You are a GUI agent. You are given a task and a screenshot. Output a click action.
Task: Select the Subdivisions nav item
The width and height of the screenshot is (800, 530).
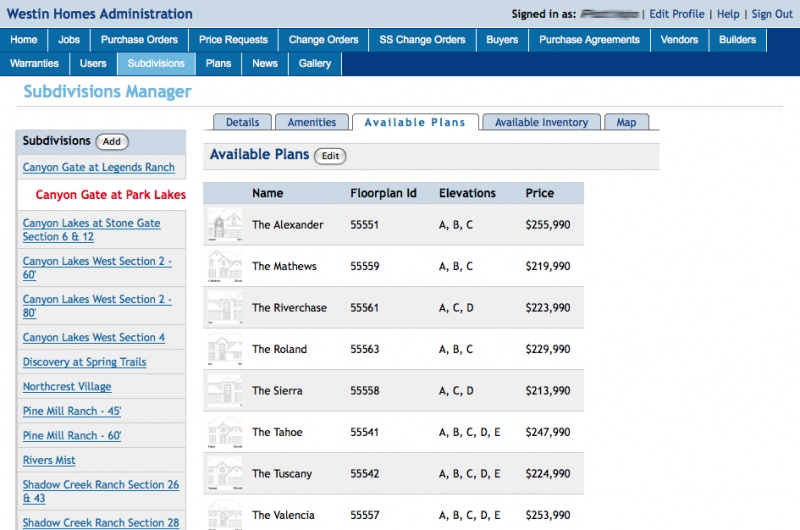point(156,64)
